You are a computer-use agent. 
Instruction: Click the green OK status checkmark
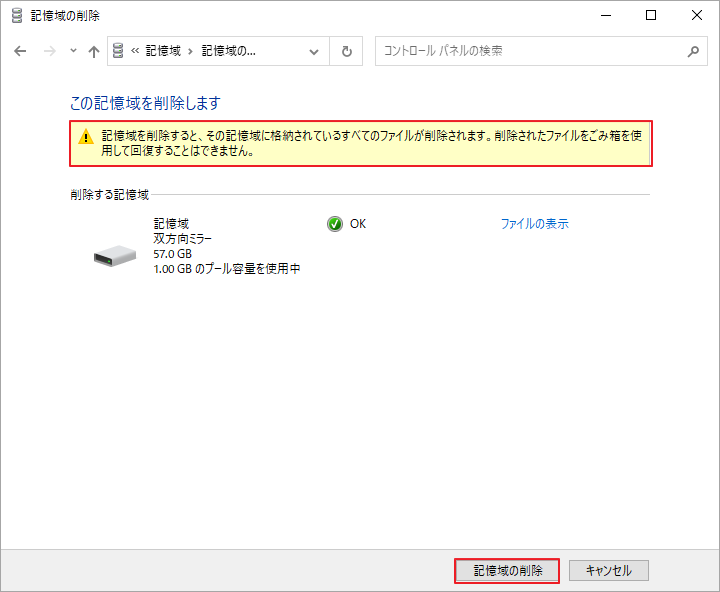(x=335, y=224)
